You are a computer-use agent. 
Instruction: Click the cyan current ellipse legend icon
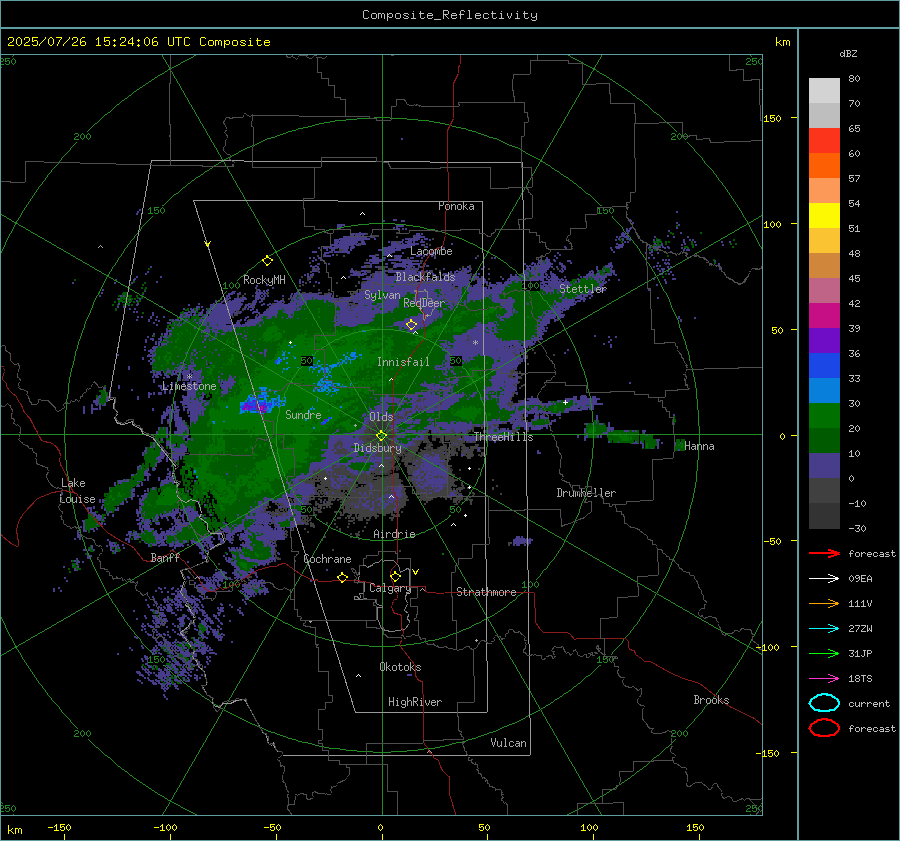pos(824,703)
